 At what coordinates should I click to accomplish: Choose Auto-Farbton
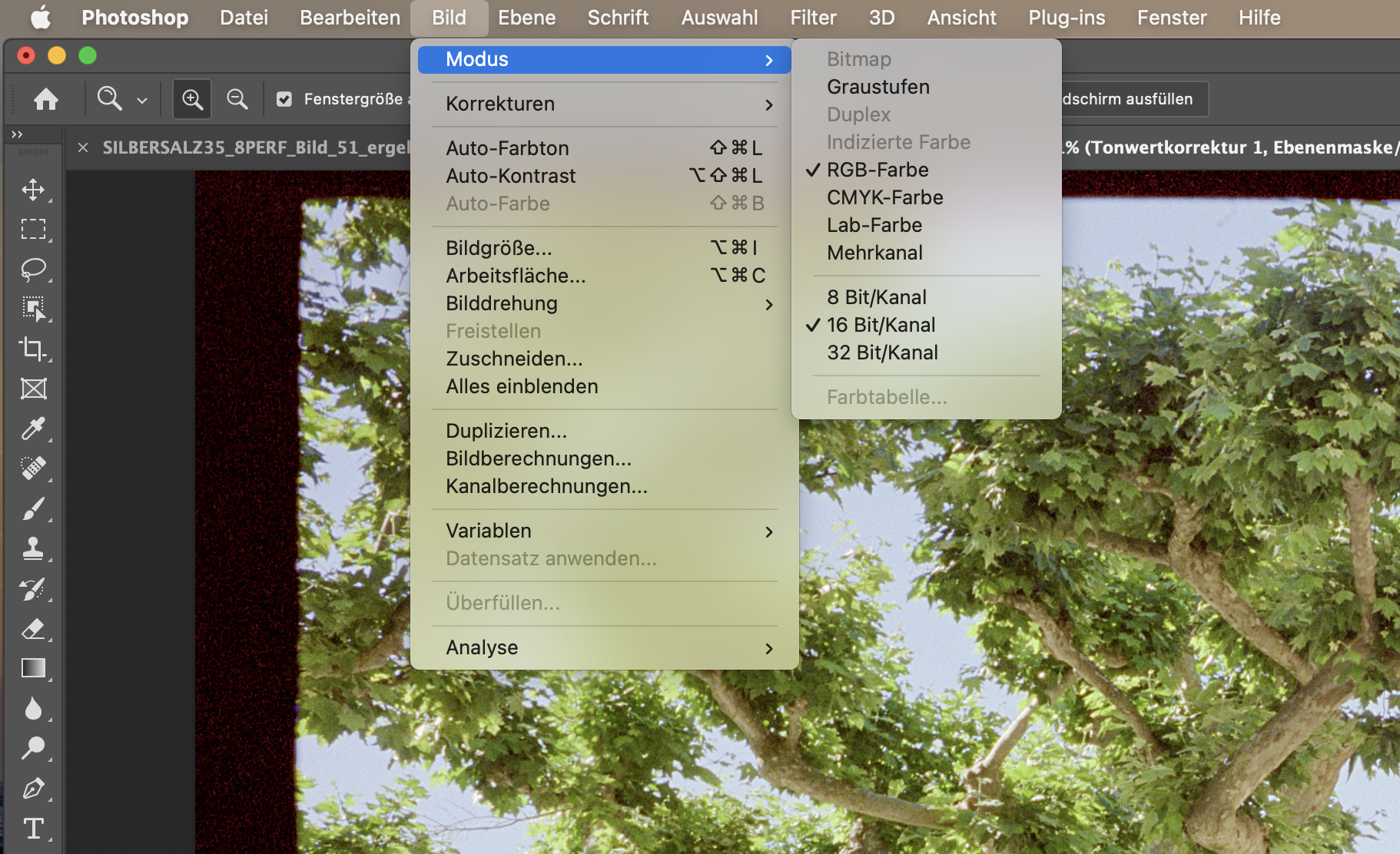(x=604, y=148)
